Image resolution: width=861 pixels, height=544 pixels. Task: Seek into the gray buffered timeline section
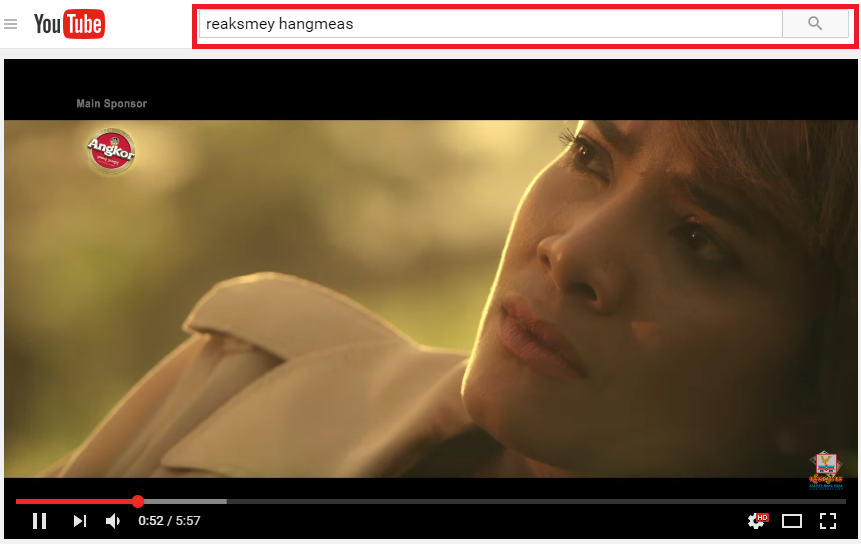[x=185, y=501]
